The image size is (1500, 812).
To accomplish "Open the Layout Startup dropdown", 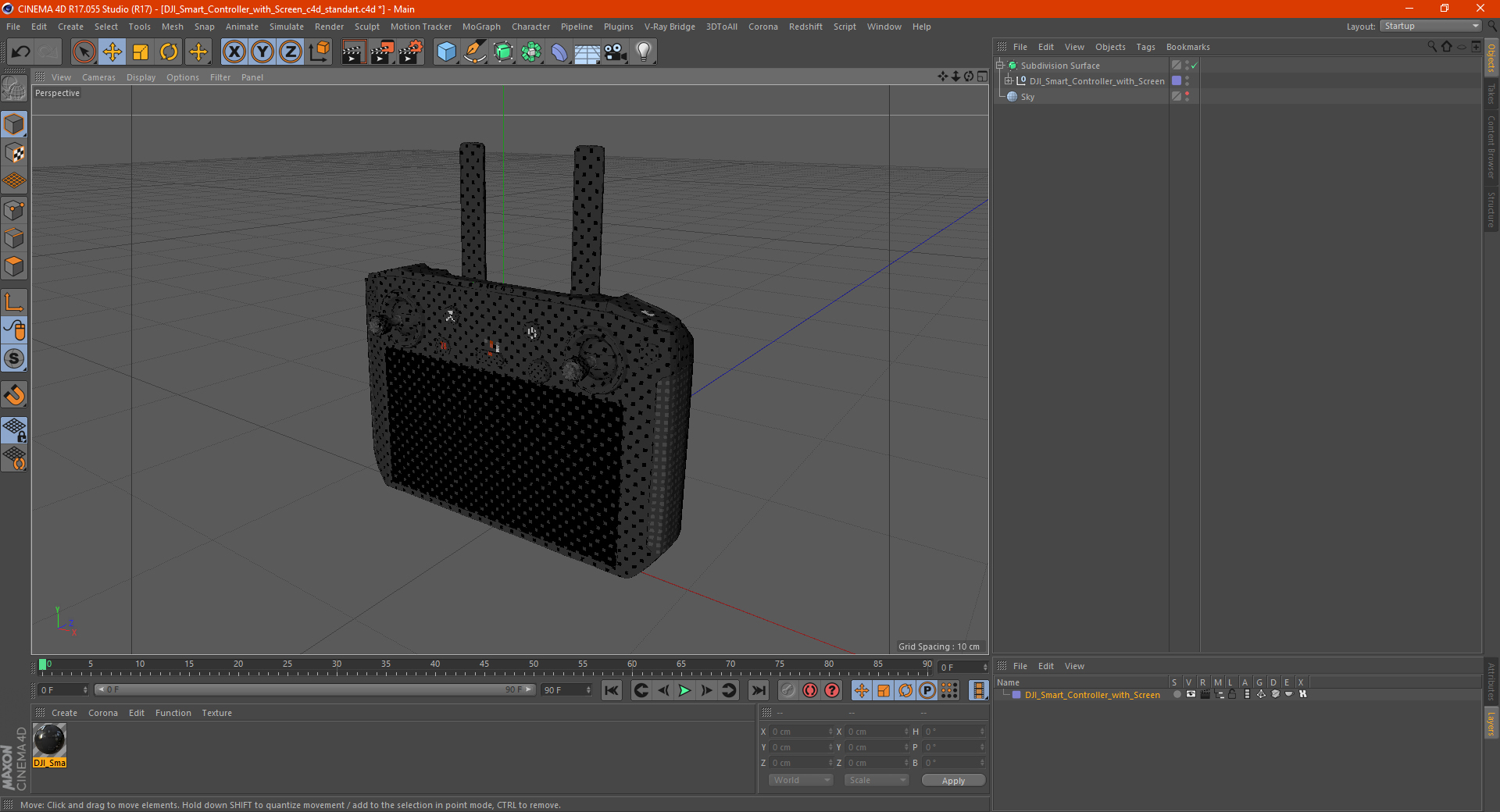I will [x=1431, y=26].
